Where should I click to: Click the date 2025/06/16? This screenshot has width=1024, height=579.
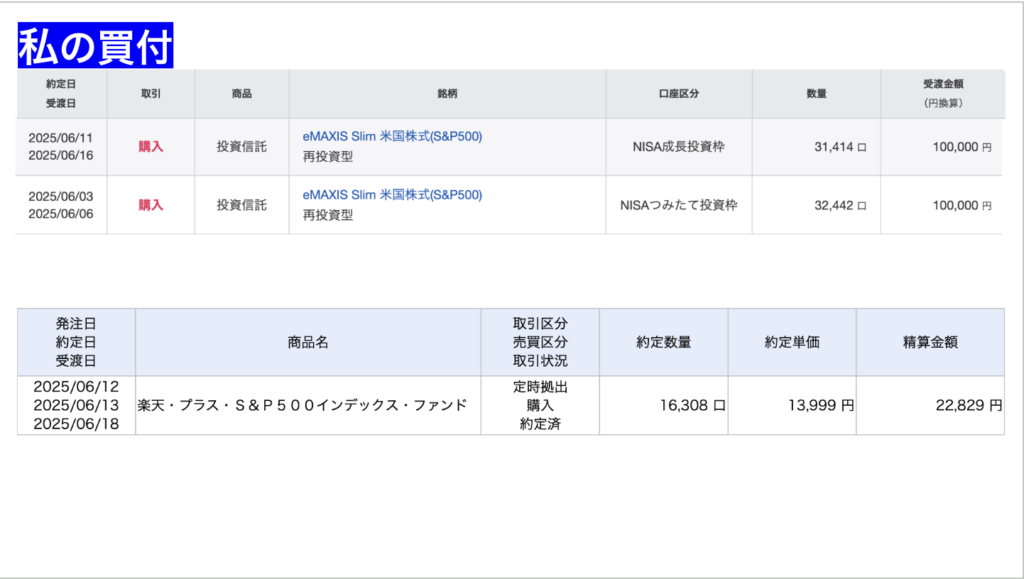click(x=61, y=155)
